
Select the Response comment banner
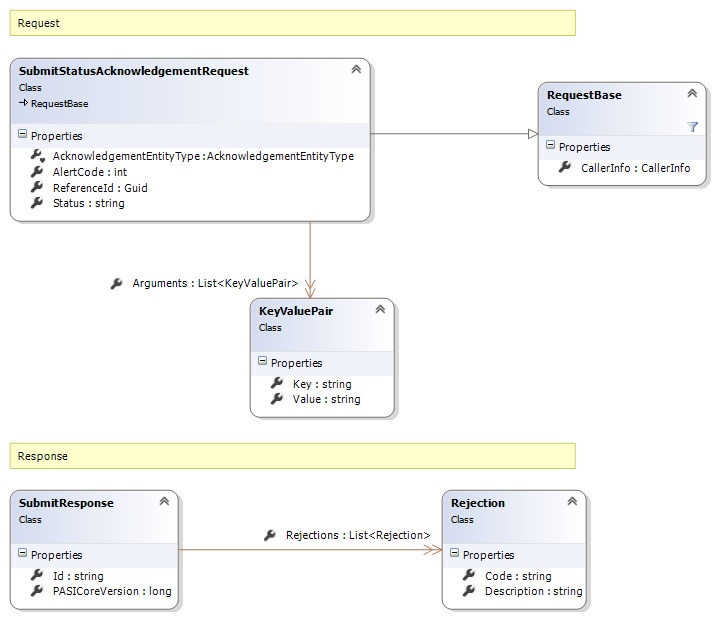pyautogui.click(x=292, y=456)
